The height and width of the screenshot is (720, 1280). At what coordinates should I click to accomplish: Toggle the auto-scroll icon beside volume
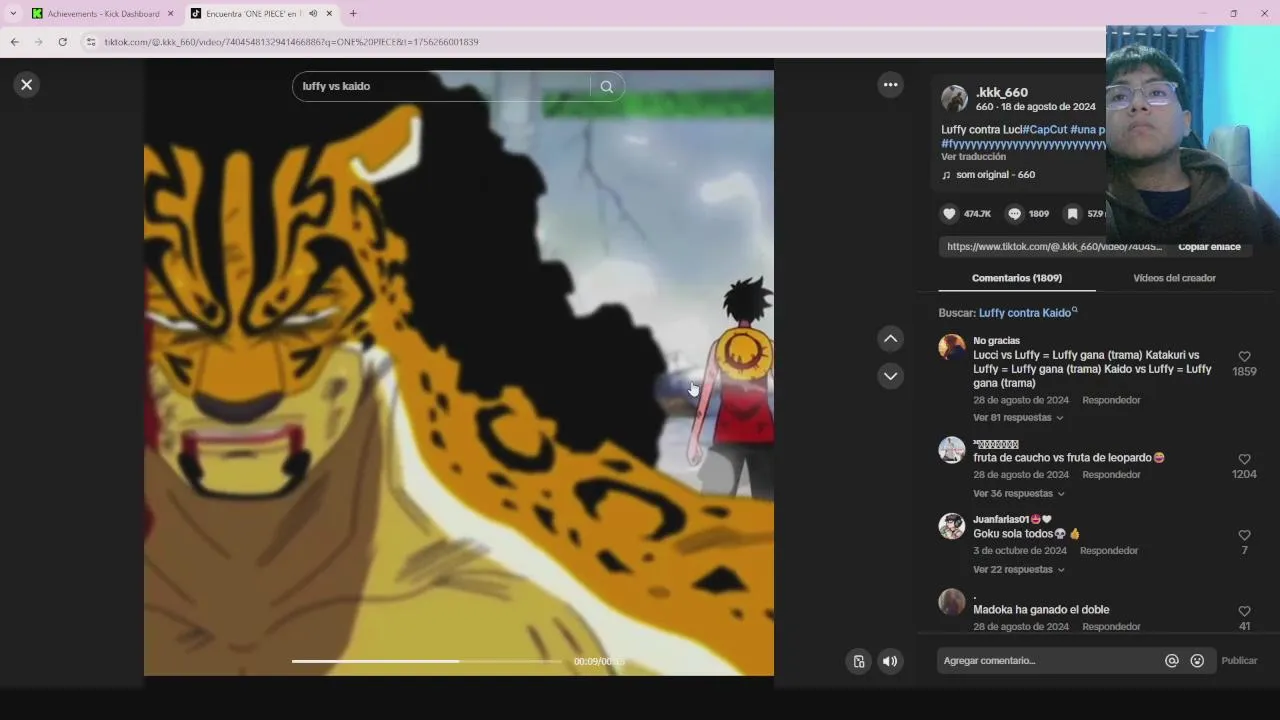(x=858, y=661)
